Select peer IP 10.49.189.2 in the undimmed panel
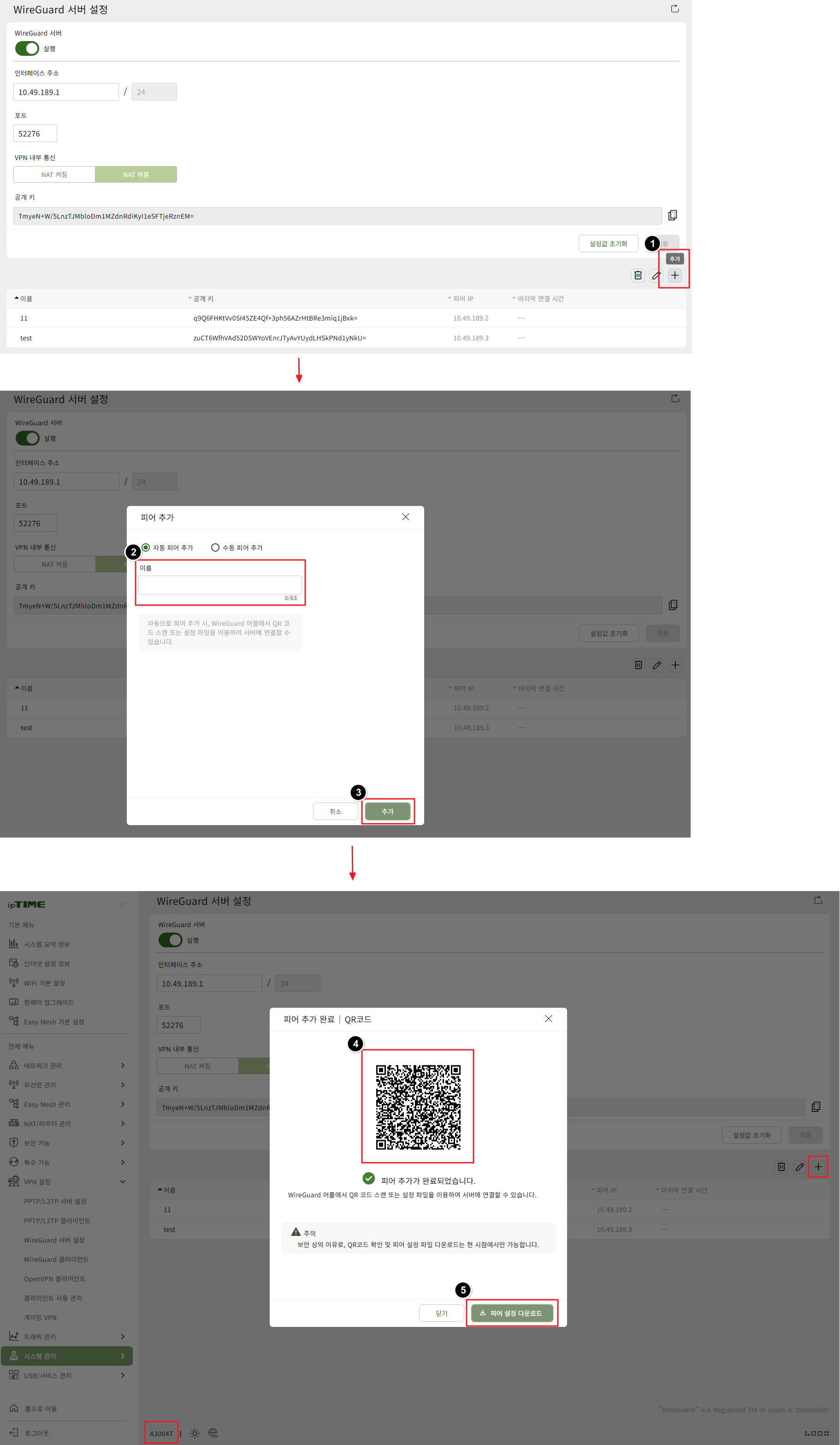Image resolution: width=840 pixels, height=1445 pixels. (x=470, y=318)
